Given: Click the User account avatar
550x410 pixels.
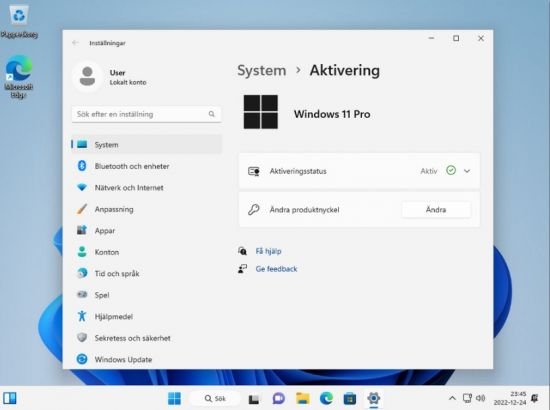Looking at the screenshot, I should (x=87, y=76).
